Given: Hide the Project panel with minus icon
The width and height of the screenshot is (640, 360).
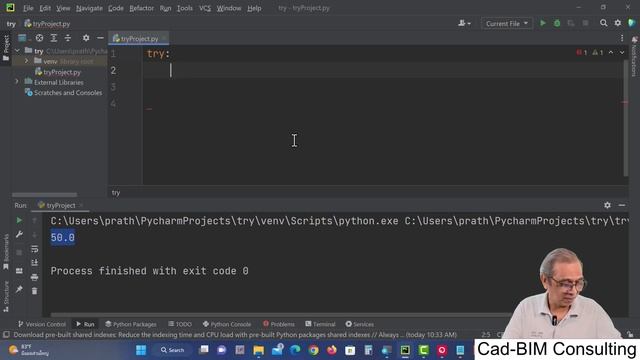Looking at the screenshot, I should [x=100, y=38].
